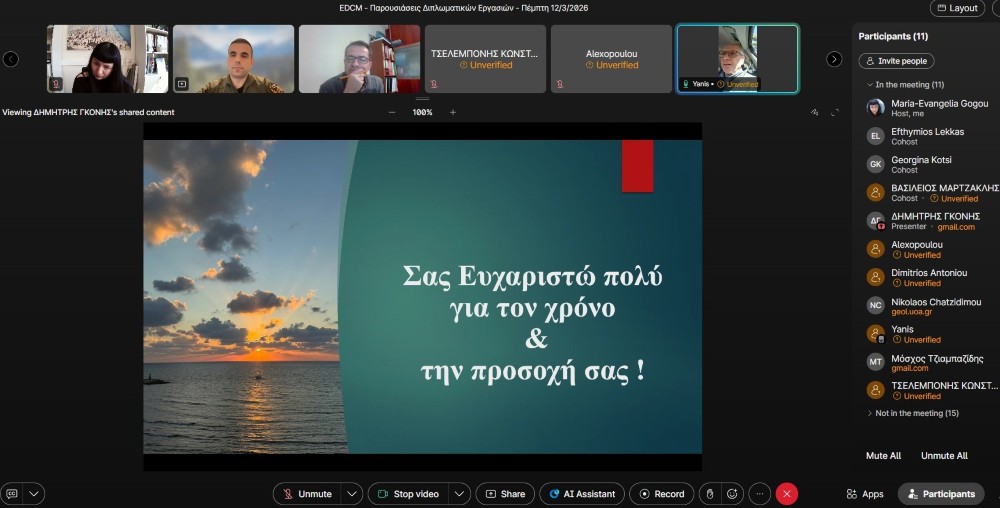Toggle the Participants panel tab
This screenshot has height=508, width=1000.
940,494
